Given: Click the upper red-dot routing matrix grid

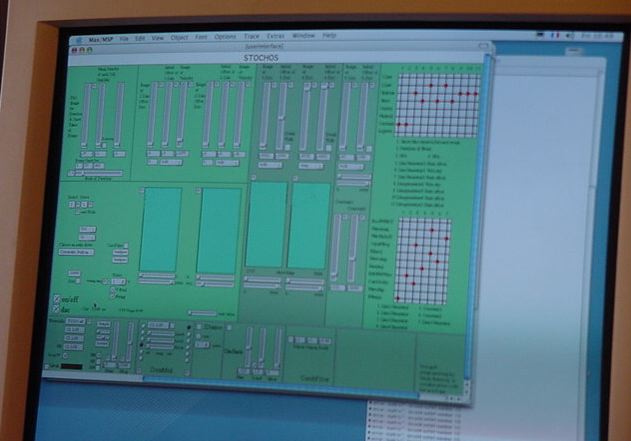Looking at the screenshot, I should click(438, 105).
